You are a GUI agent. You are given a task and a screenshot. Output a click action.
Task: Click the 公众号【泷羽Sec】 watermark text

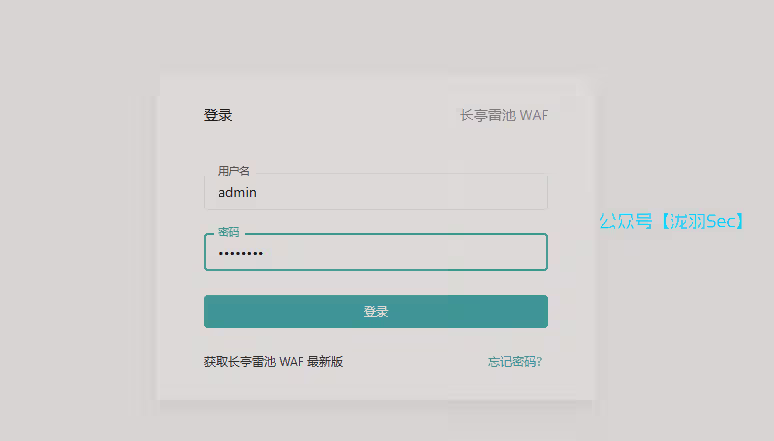click(672, 221)
